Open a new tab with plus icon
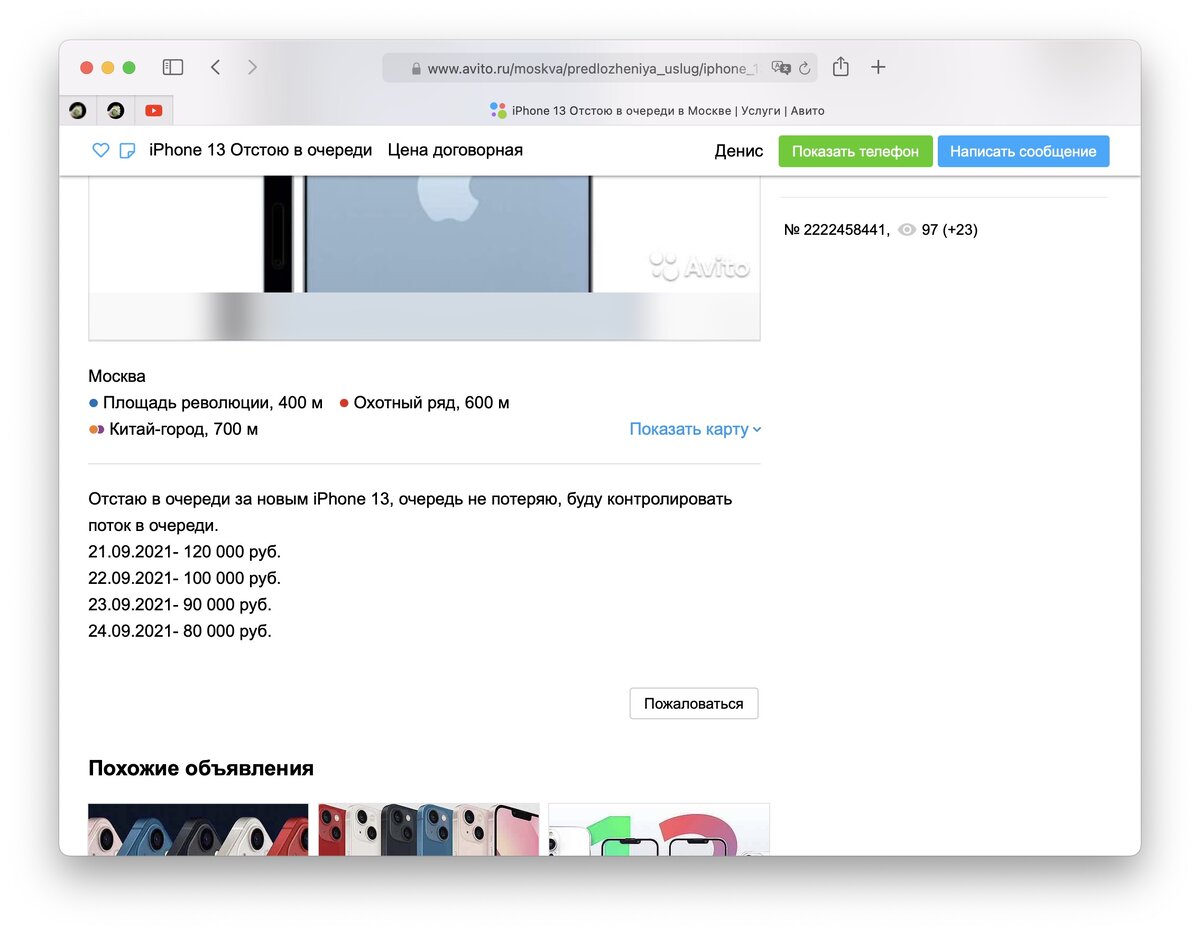 coord(878,67)
